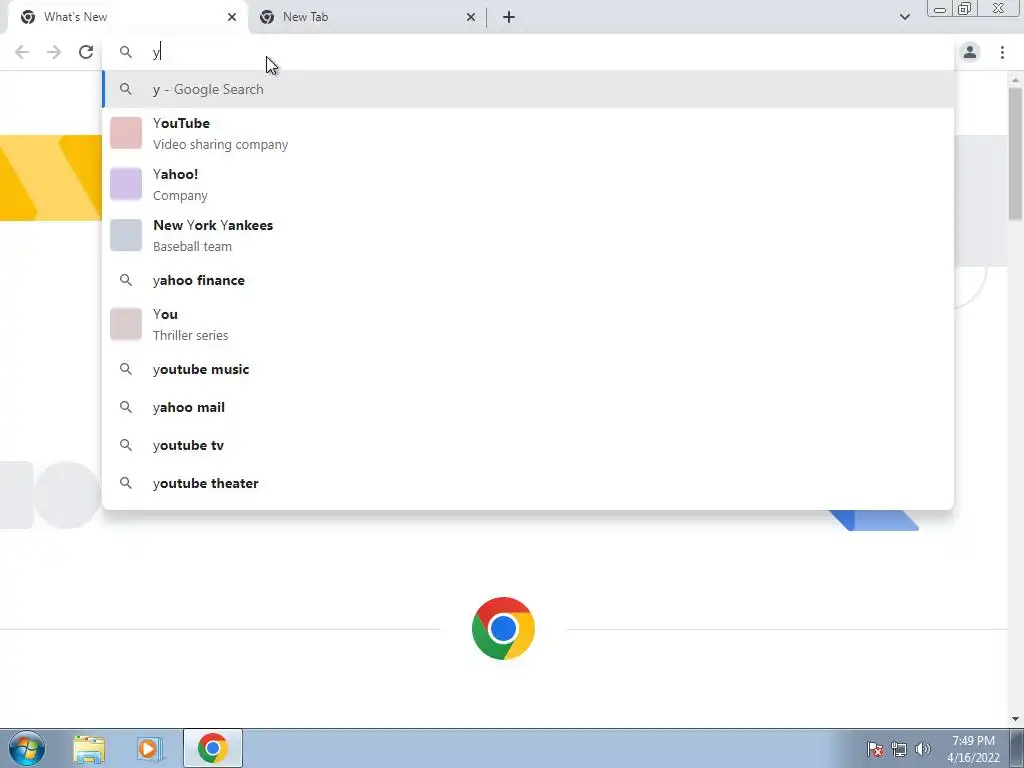
Task: Select the 'yahoo mail' search suggestion
Action: (528, 408)
